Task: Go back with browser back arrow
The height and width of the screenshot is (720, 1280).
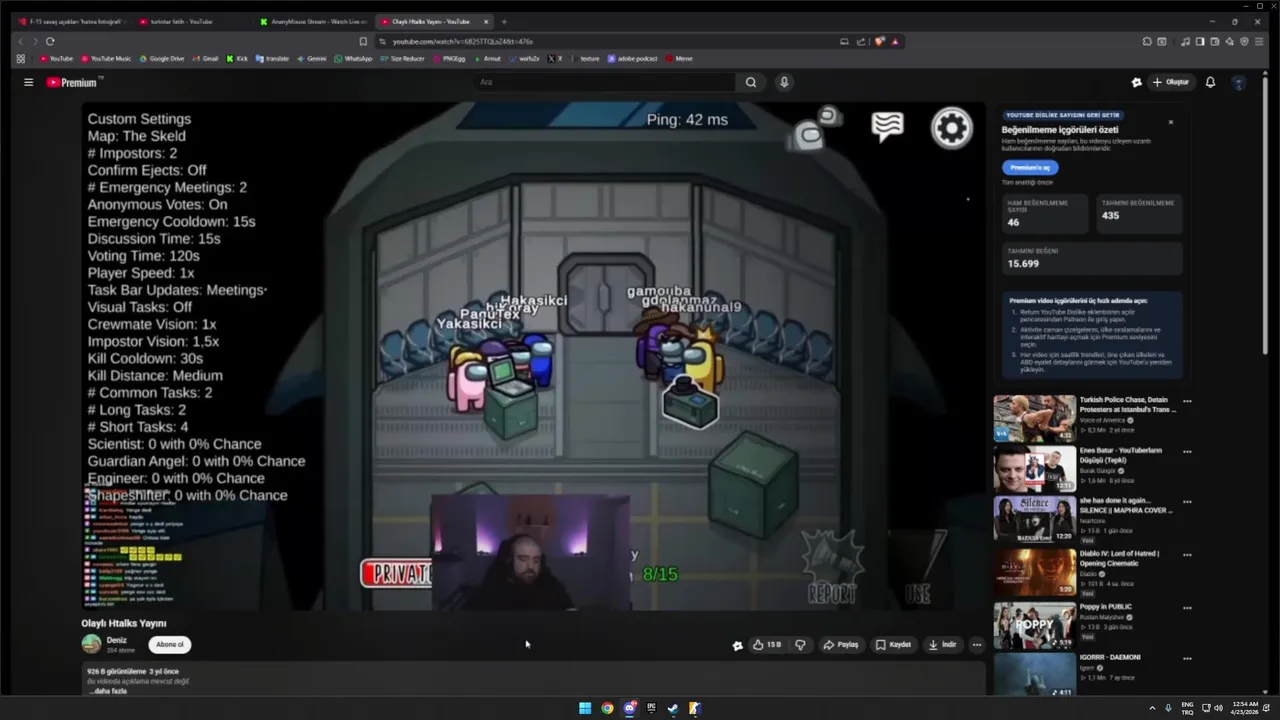Action: [20, 41]
